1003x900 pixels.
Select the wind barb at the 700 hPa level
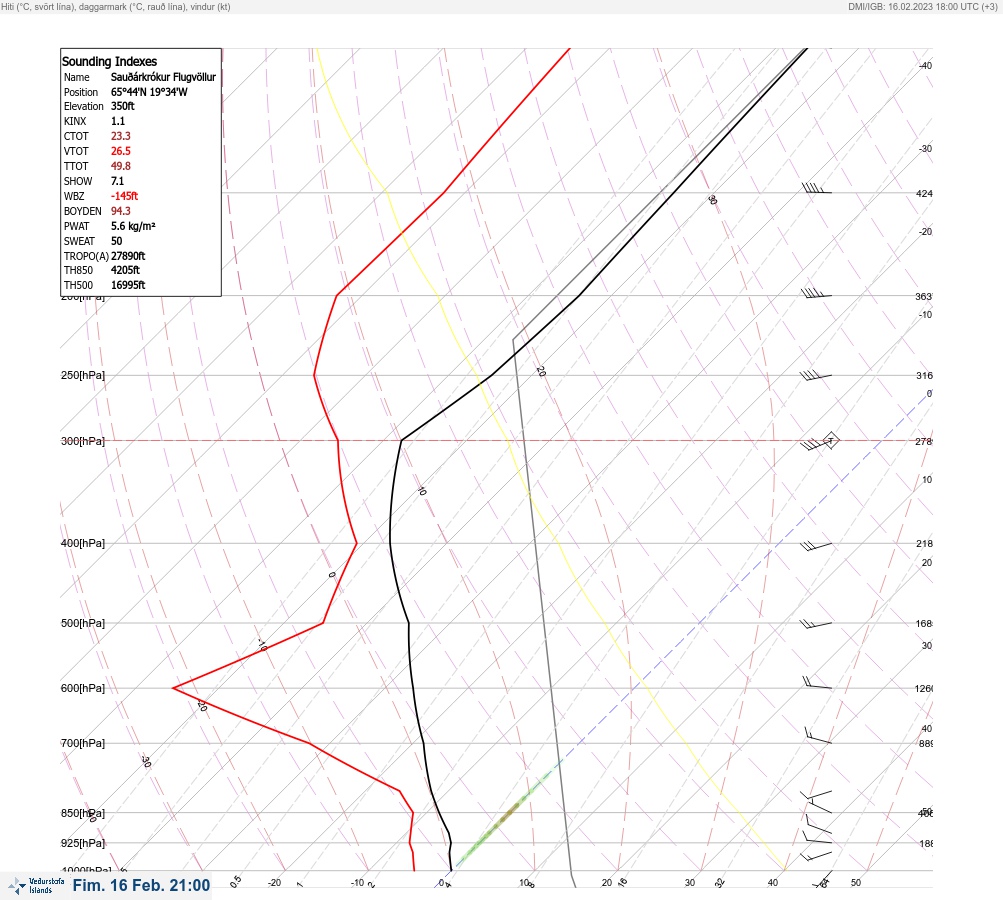tap(818, 736)
